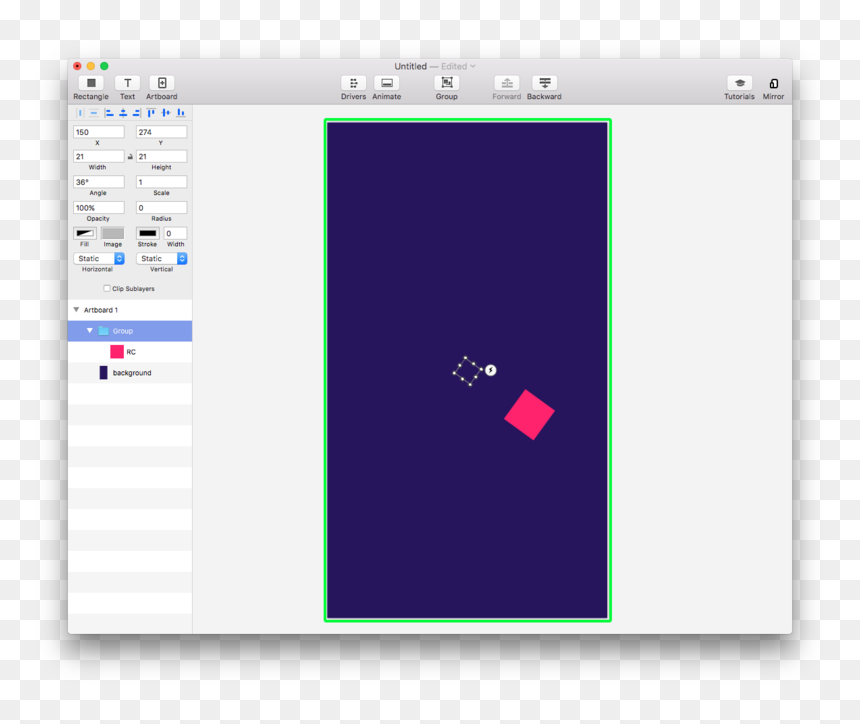Click the dark background layer thumbnail

[x=104, y=373]
